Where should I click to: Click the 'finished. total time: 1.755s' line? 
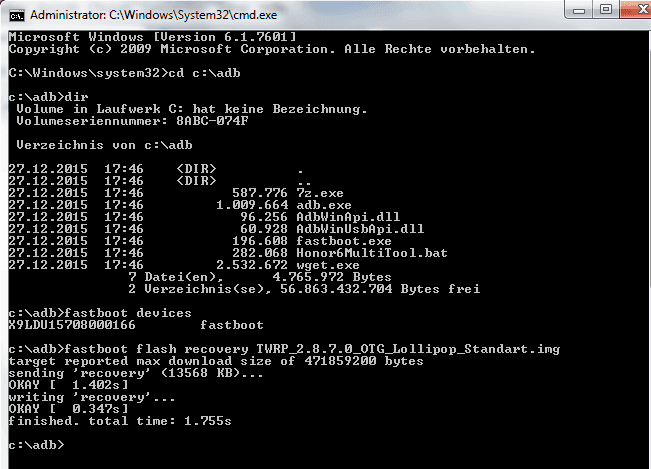click(x=120, y=421)
